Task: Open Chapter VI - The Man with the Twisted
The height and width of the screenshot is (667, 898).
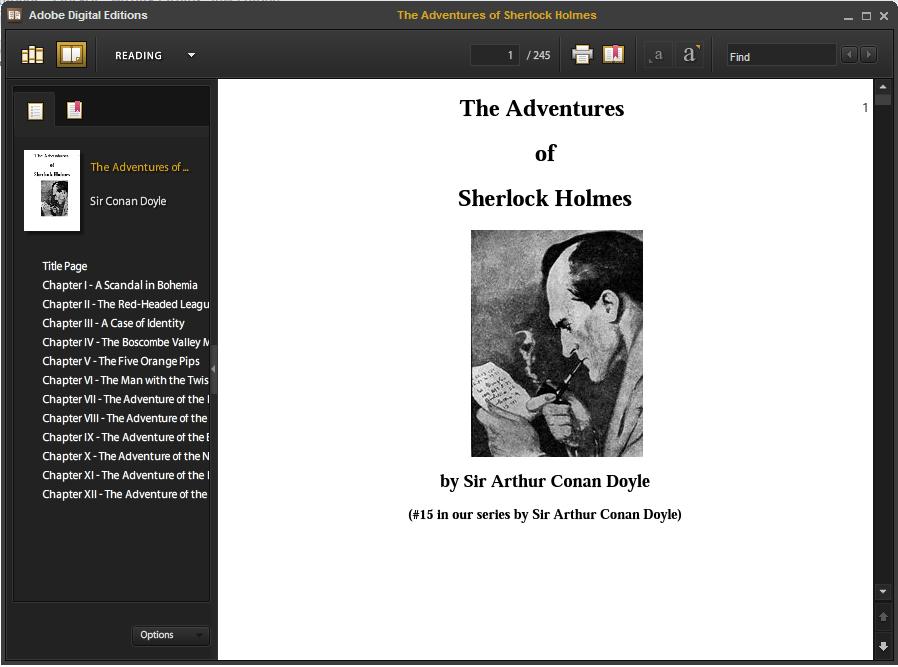Action: point(125,380)
